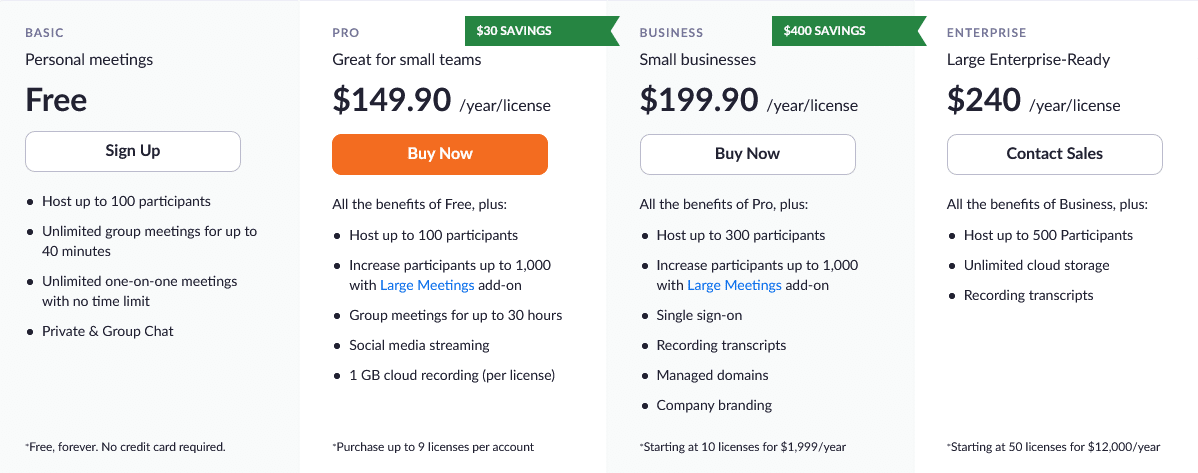This screenshot has width=1198, height=473.
Task: Click the Social media streaming feature
Action: [419, 345]
